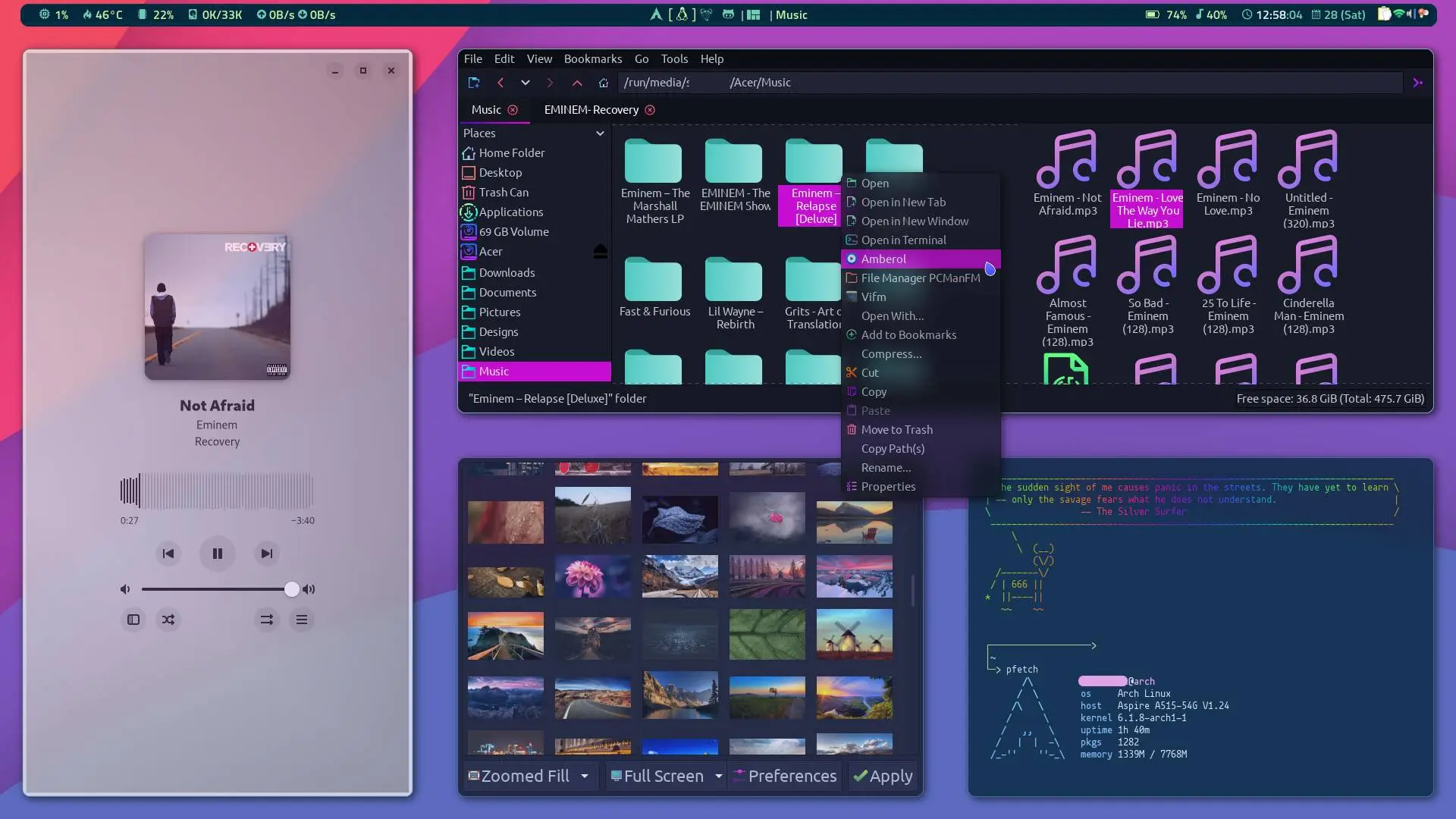Open Tools menu in file manager
1456x819 pixels.
pyautogui.click(x=674, y=58)
